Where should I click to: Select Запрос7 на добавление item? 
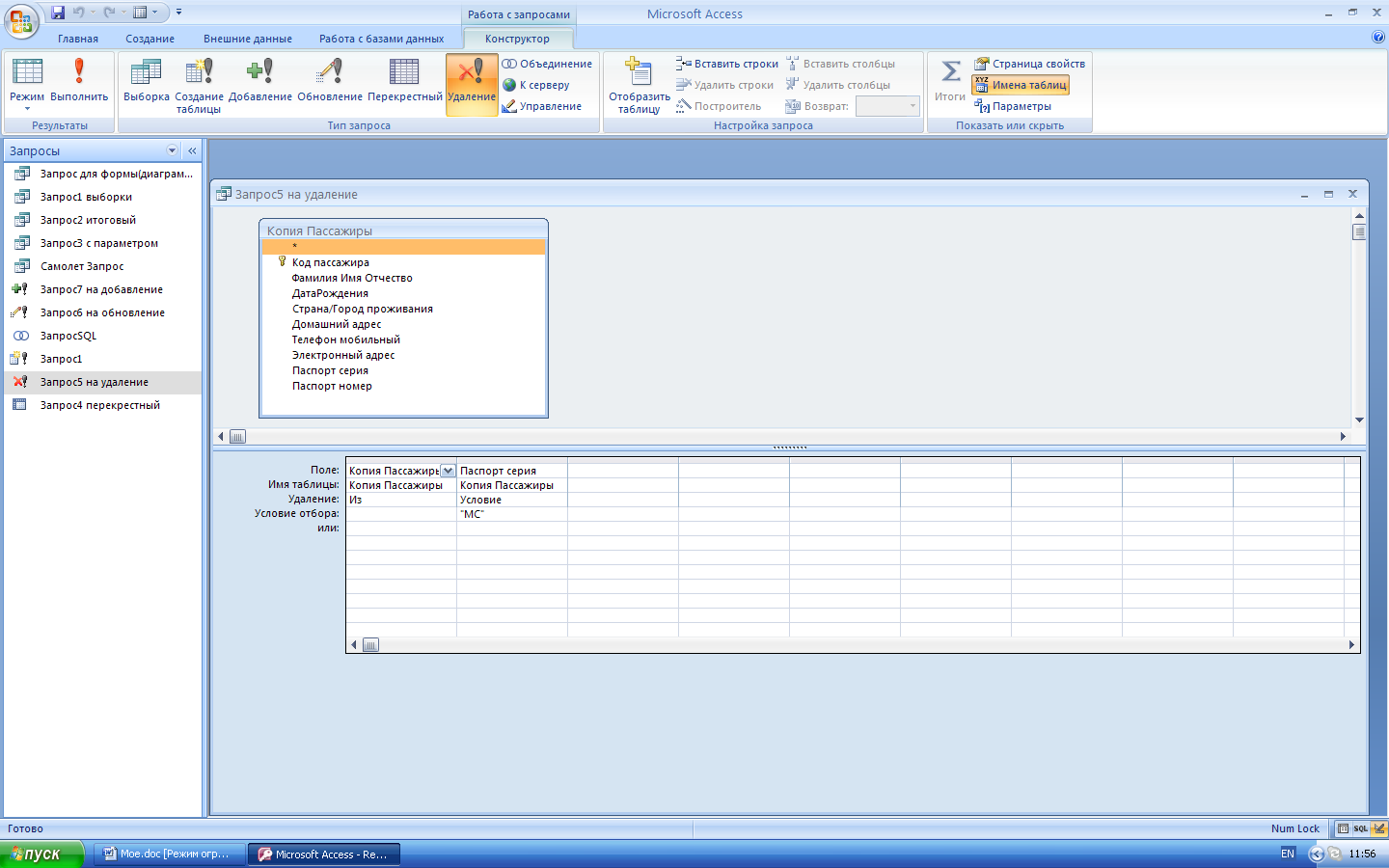point(102,289)
